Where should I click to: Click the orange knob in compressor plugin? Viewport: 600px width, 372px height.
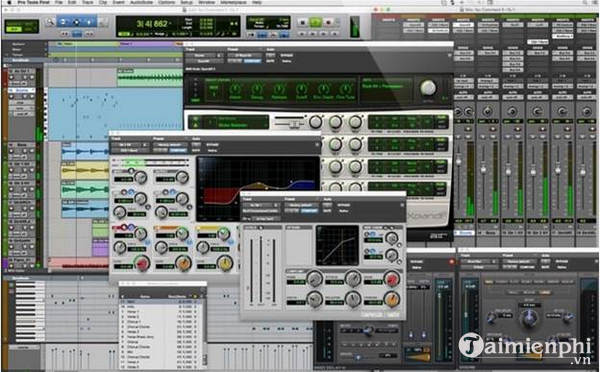pyautogui.click(x=391, y=299)
